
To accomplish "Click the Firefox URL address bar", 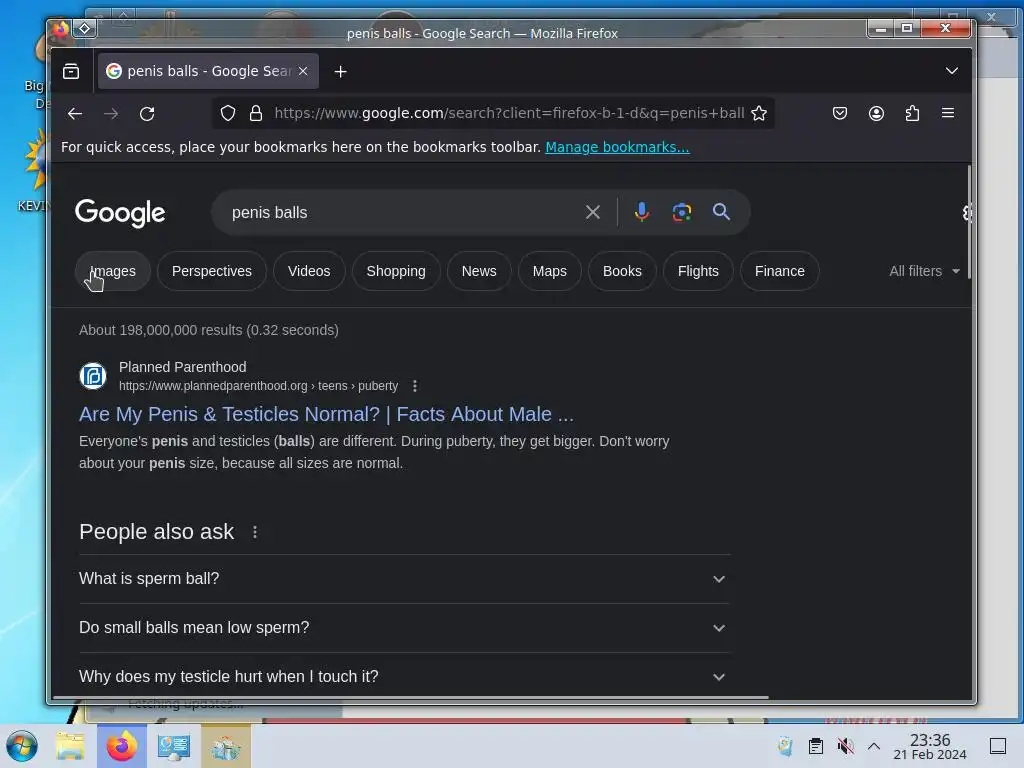I will 509,114.
